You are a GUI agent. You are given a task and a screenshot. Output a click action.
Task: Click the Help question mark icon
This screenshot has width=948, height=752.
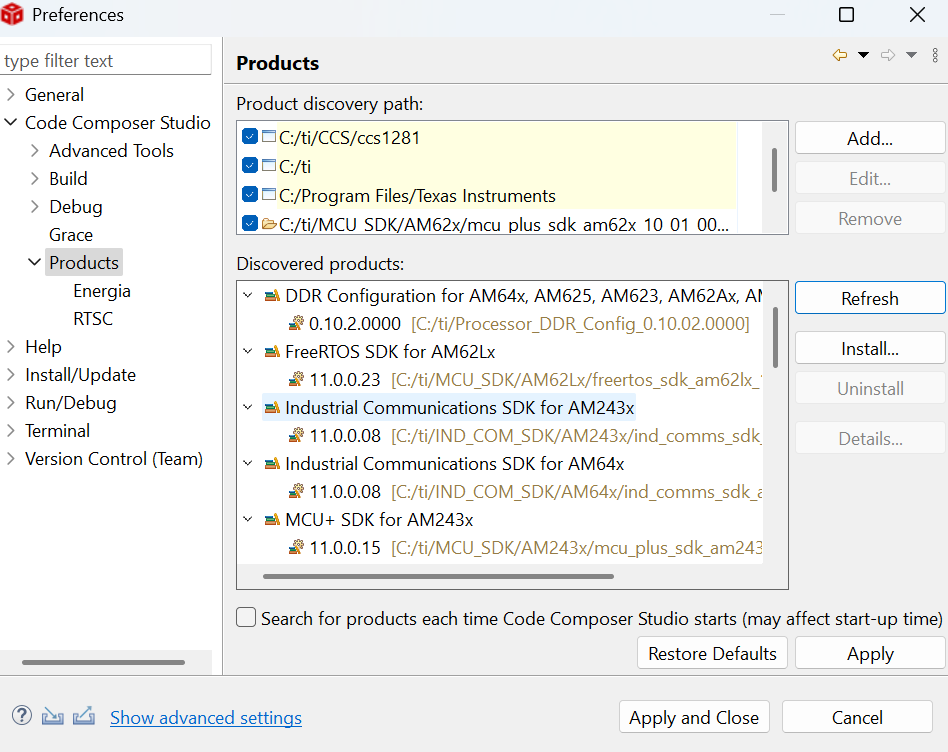pos(22,715)
